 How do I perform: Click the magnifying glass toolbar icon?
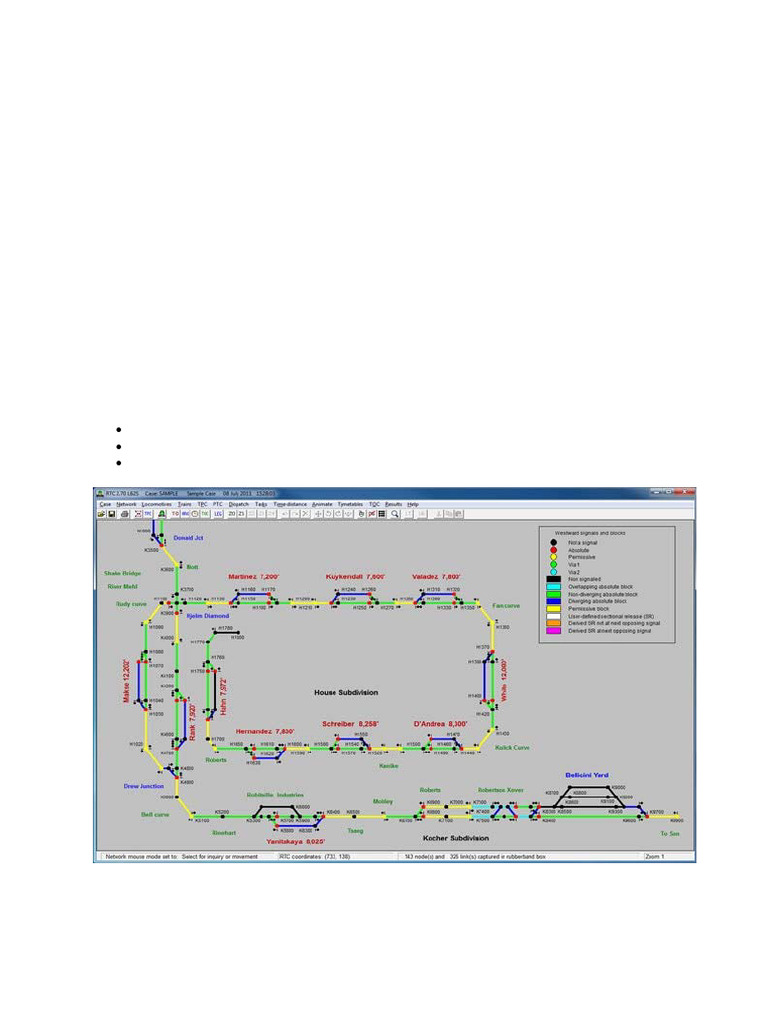[394, 514]
